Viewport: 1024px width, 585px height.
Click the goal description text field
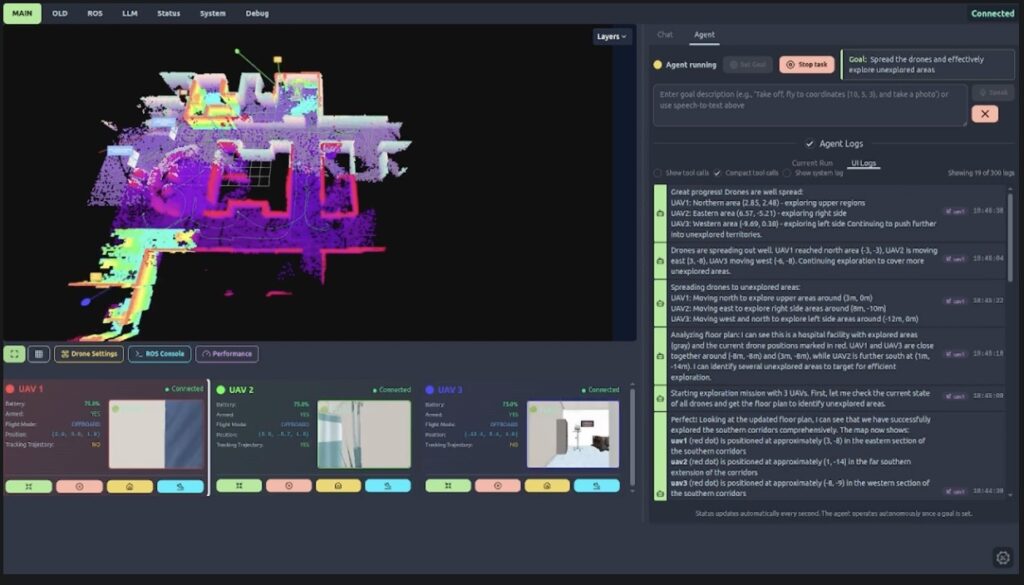(810, 105)
